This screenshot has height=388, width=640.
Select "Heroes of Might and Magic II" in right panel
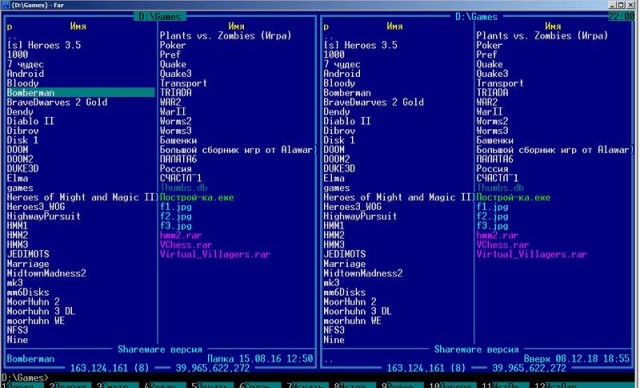tap(397, 197)
